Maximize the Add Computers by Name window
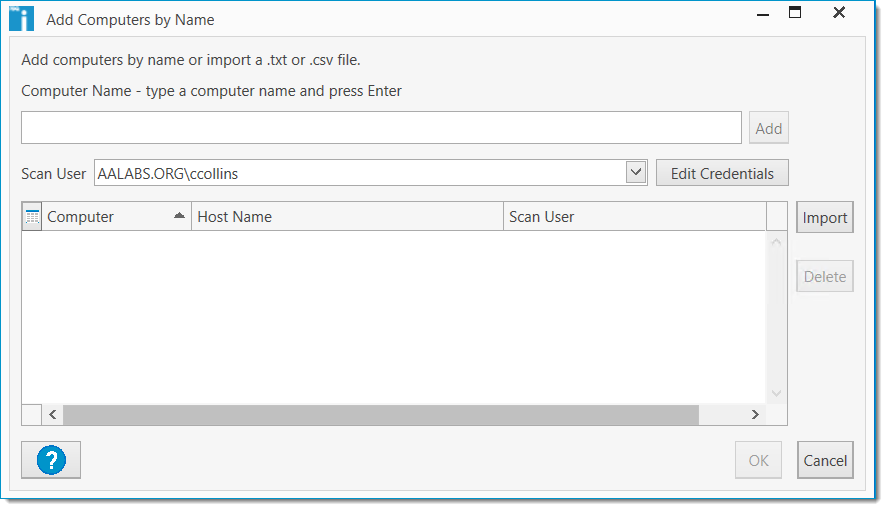 coord(795,13)
